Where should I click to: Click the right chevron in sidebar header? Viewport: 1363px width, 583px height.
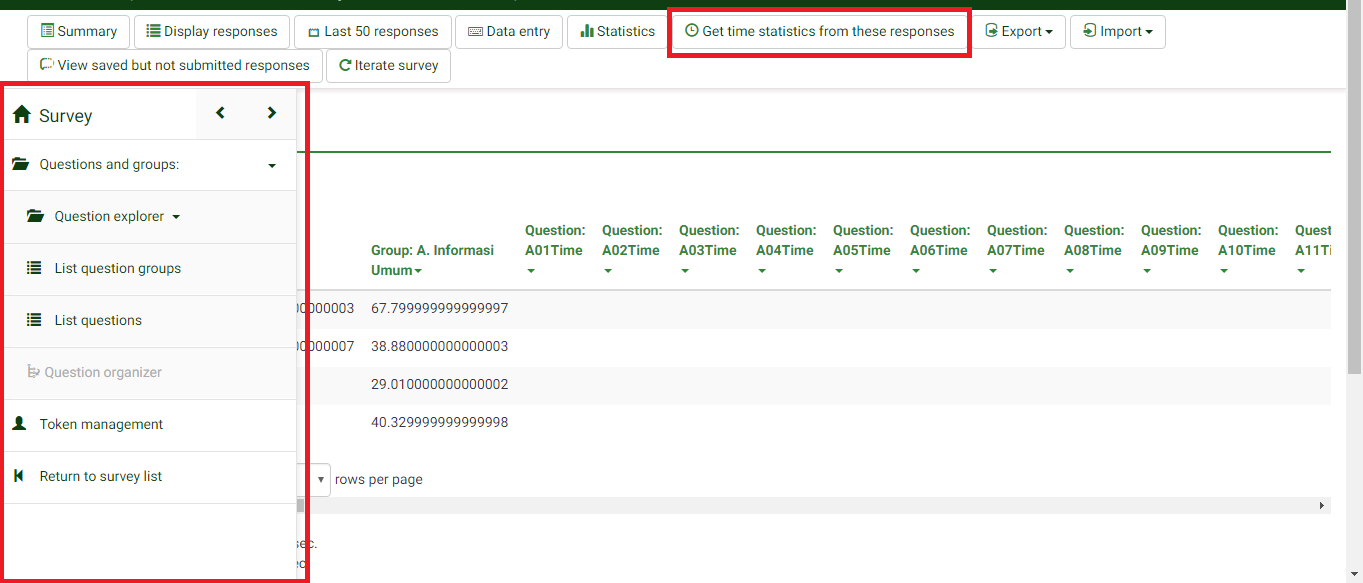[271, 113]
